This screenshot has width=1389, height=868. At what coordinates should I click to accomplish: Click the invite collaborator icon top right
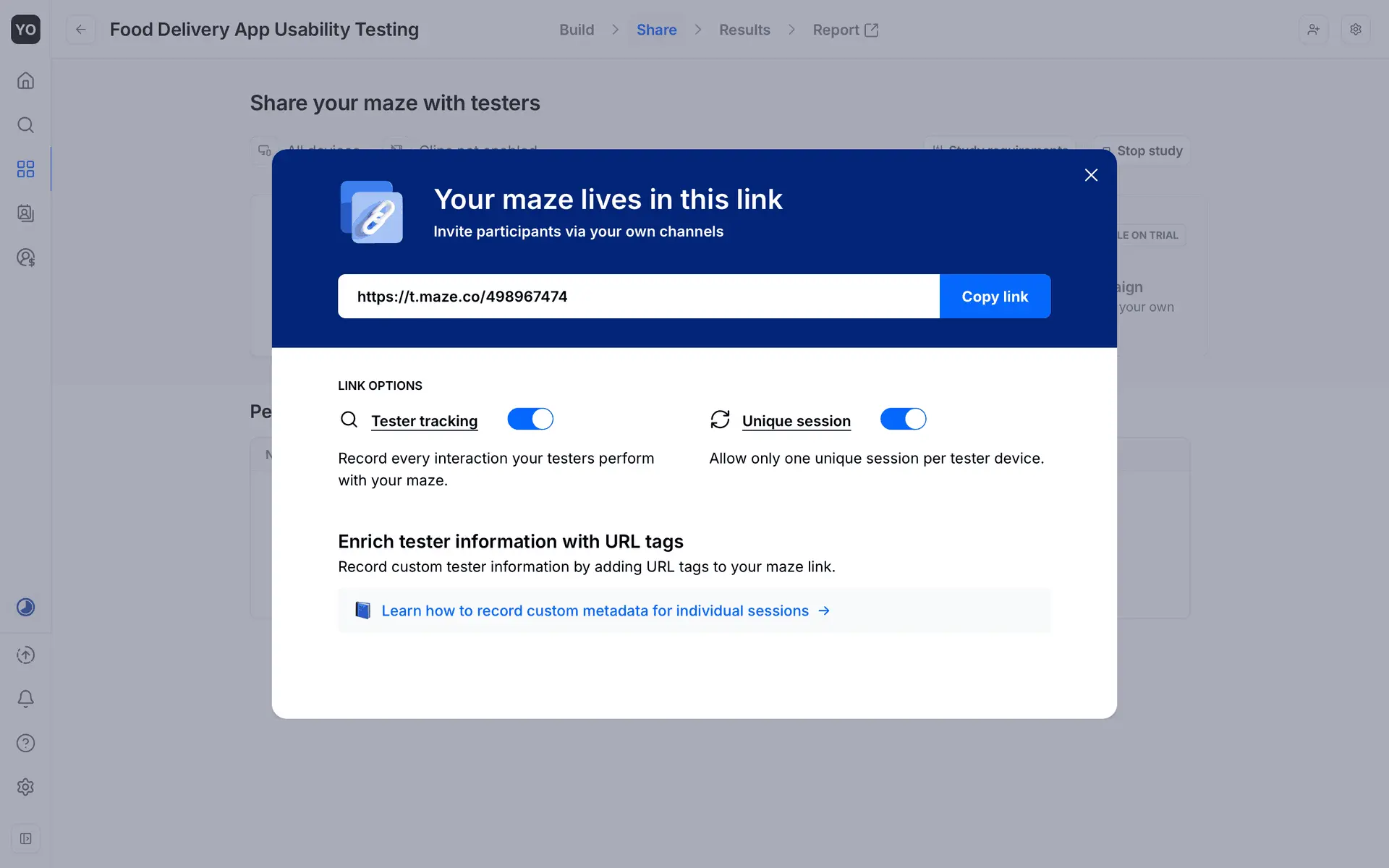pos(1313,30)
